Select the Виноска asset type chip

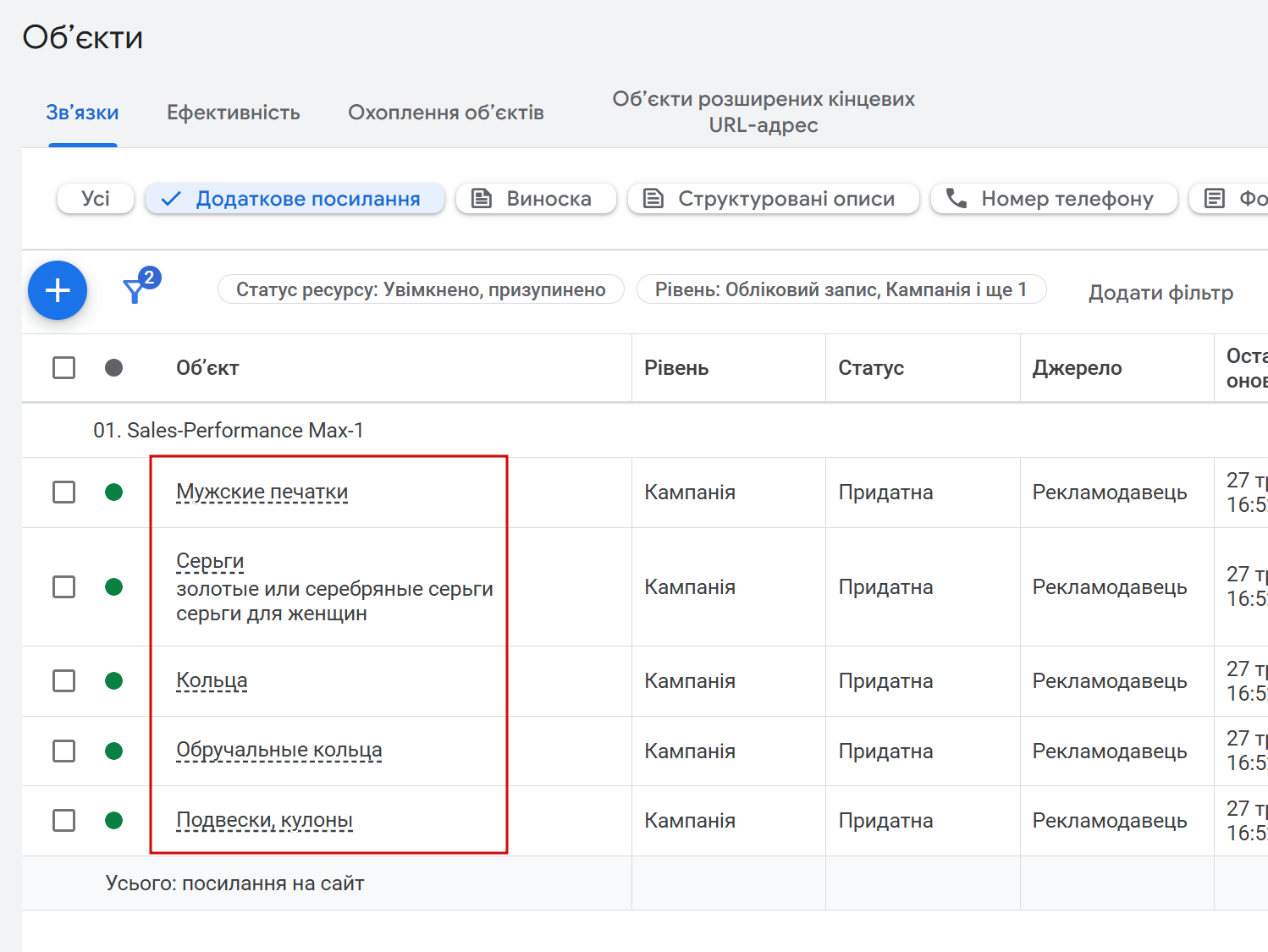[x=536, y=199]
